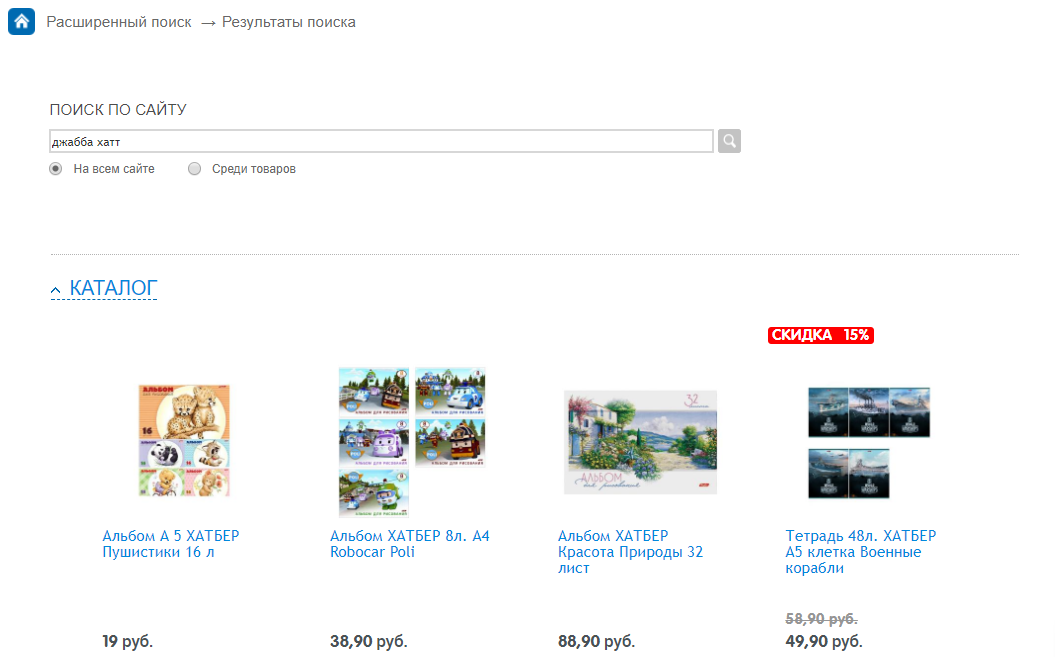Image resolution: width=1055 pixels, height=657 pixels.
Task: Open Тетрадь 48л. ХАТБЕР Военные корабли link
Action: pyautogui.click(x=861, y=552)
